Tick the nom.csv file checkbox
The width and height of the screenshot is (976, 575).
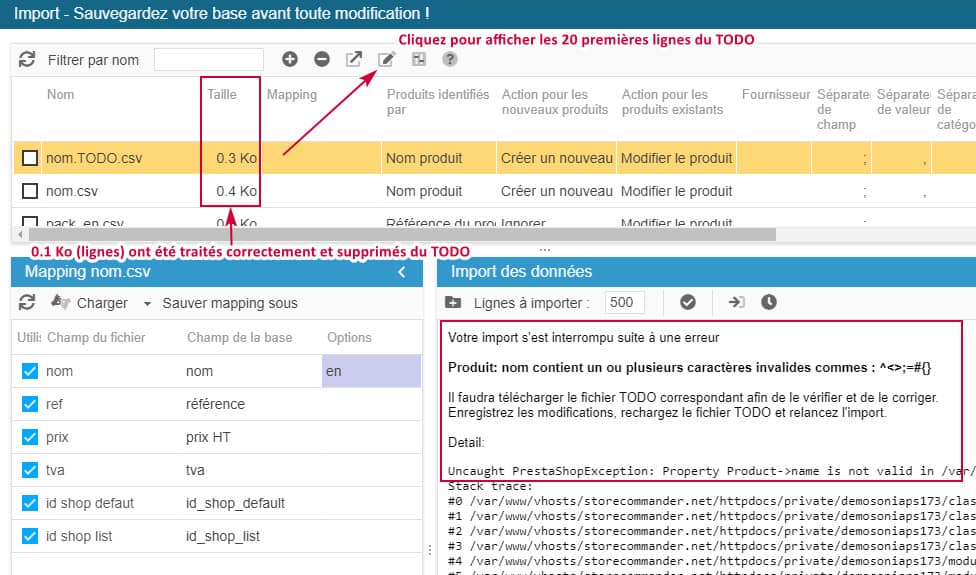30,191
